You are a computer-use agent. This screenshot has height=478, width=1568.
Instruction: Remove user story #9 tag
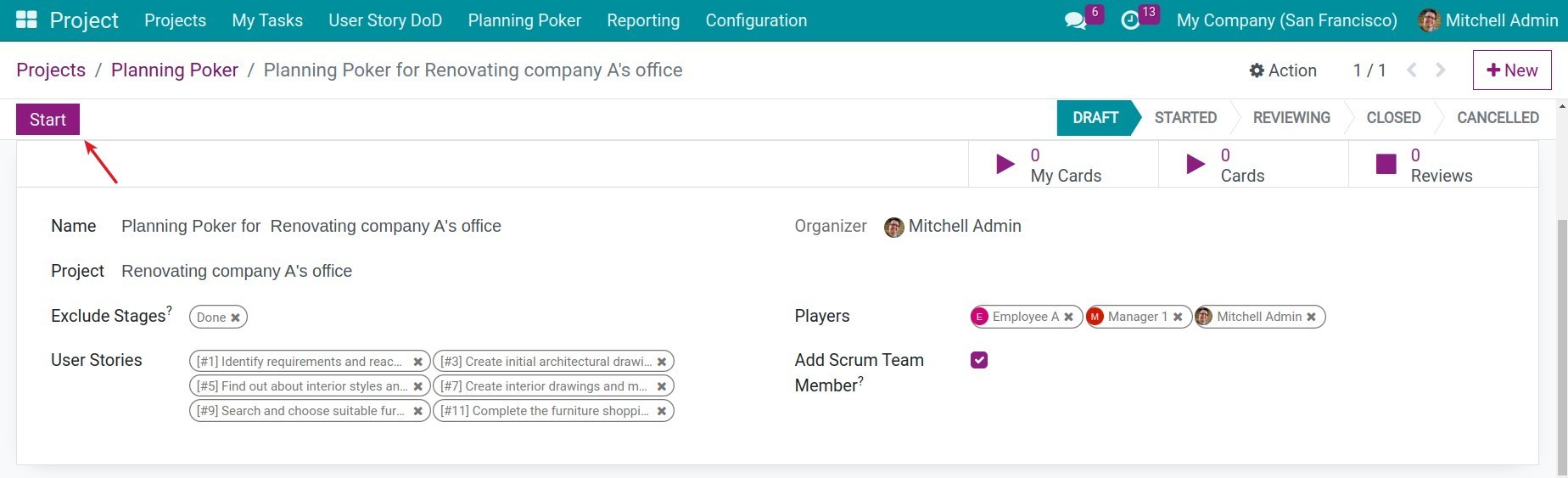[417, 411]
